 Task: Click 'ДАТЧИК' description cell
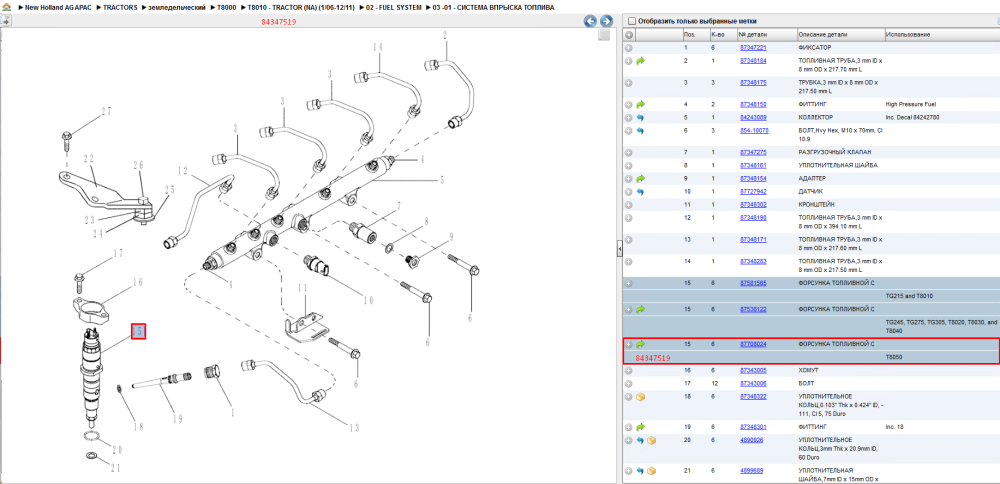[x=809, y=191]
